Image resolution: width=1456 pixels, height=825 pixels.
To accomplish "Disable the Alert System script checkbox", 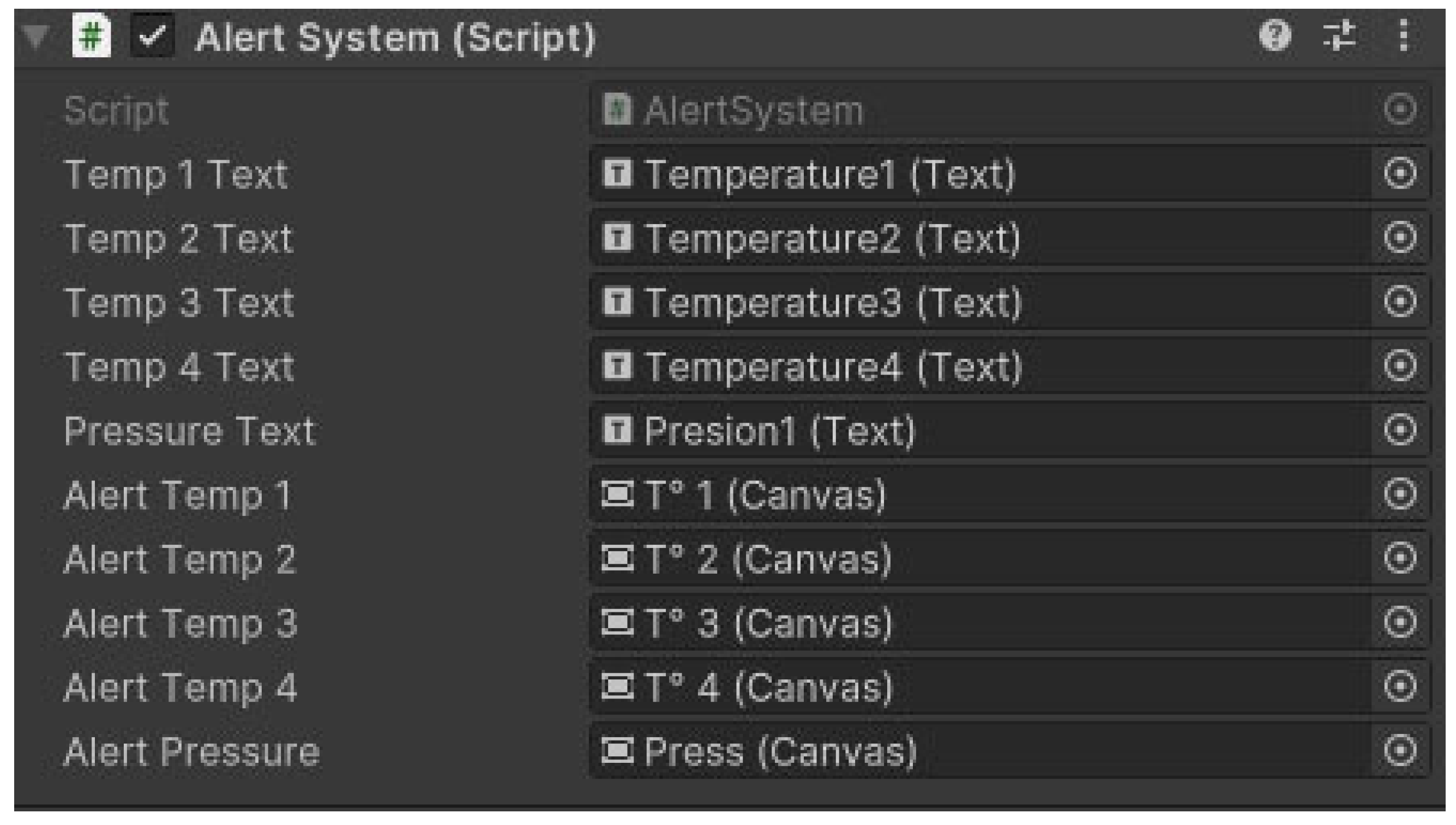I will [152, 37].
